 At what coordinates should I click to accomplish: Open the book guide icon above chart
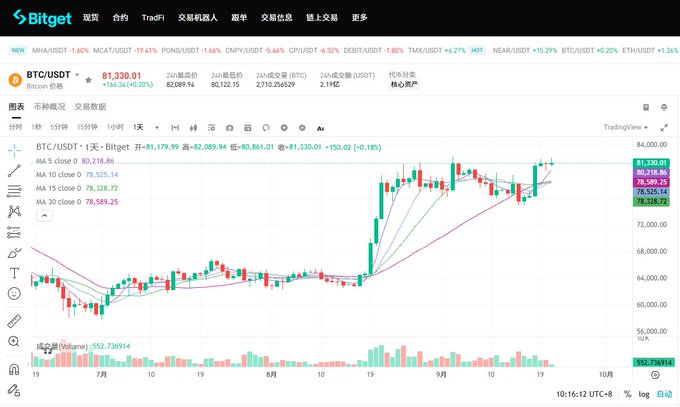click(646, 107)
